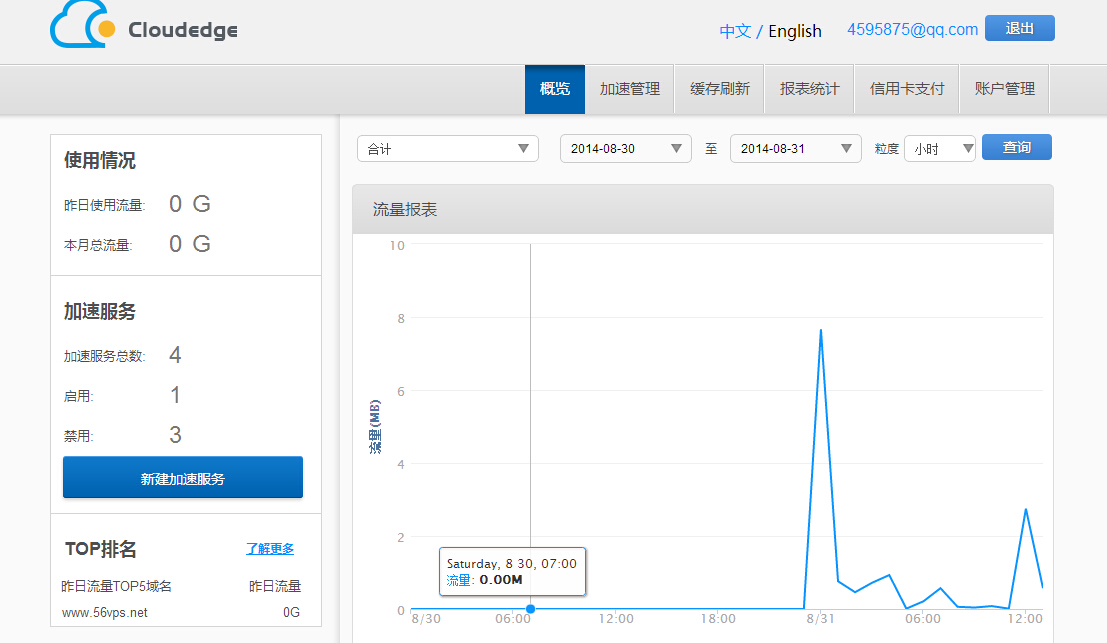The height and width of the screenshot is (643, 1107).
Task: Open the 加速管理 tab
Action: (x=630, y=89)
